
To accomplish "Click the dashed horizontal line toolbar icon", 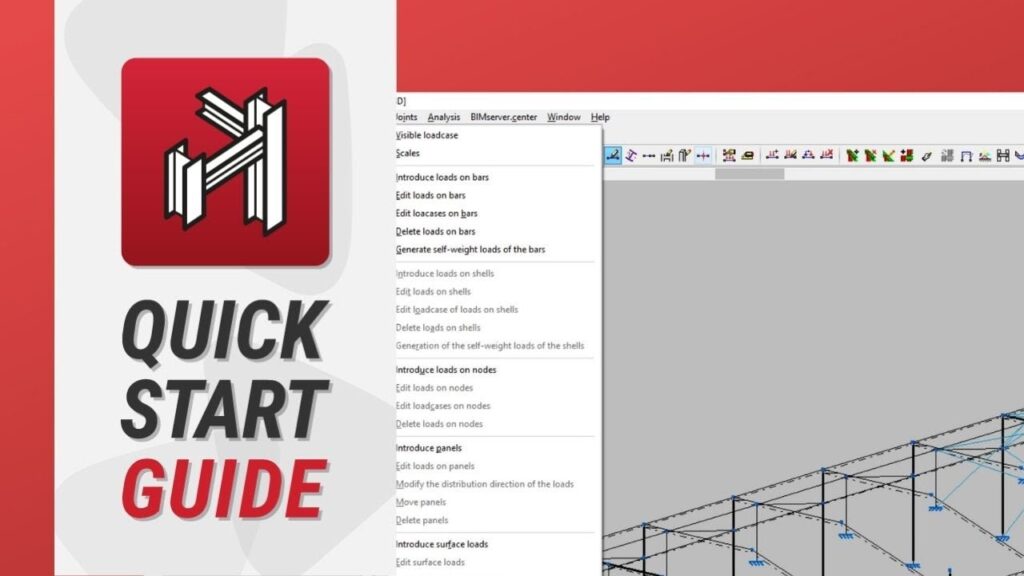I will (x=648, y=155).
